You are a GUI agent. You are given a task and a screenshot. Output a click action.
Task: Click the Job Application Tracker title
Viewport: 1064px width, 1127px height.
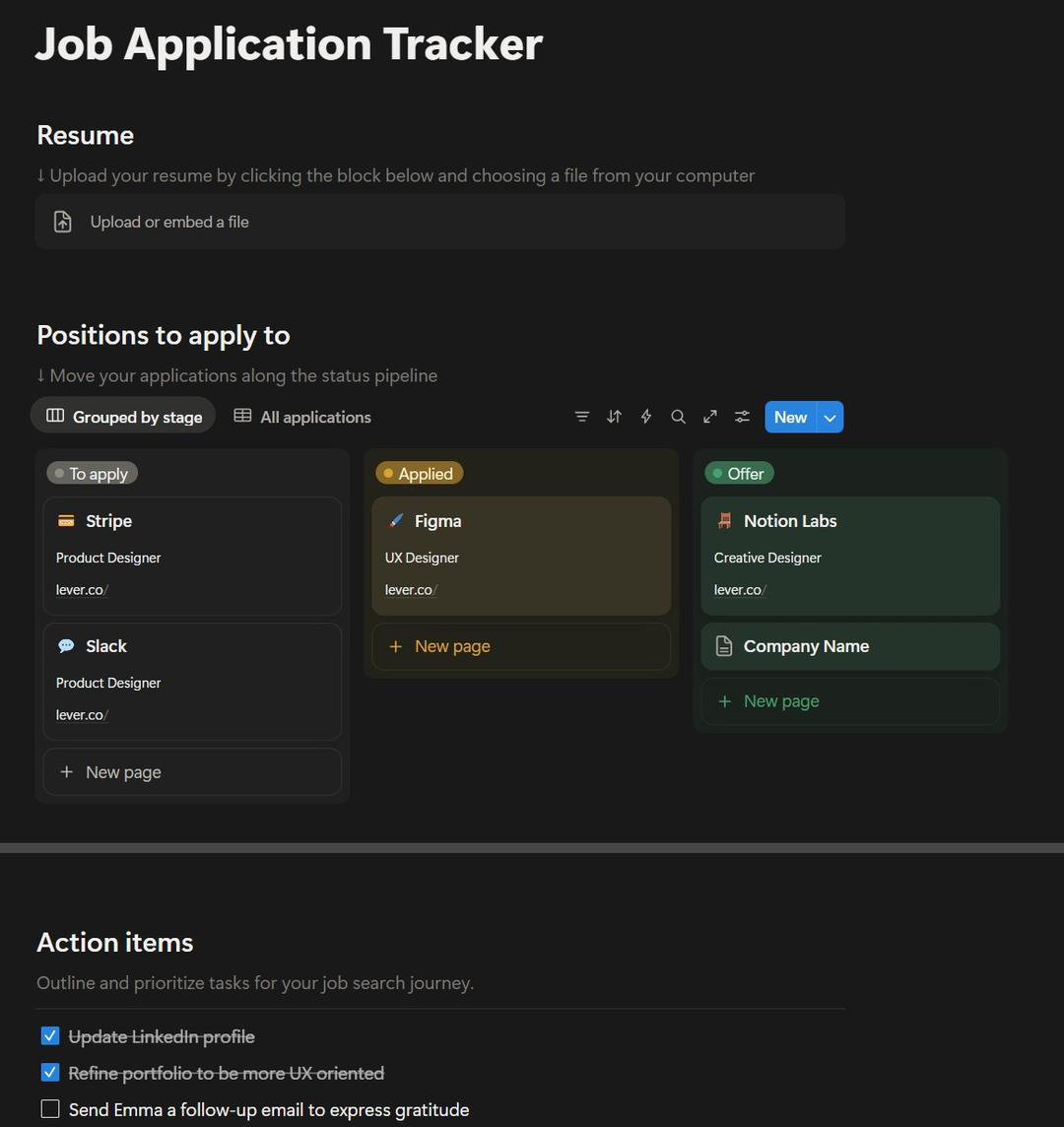289,44
